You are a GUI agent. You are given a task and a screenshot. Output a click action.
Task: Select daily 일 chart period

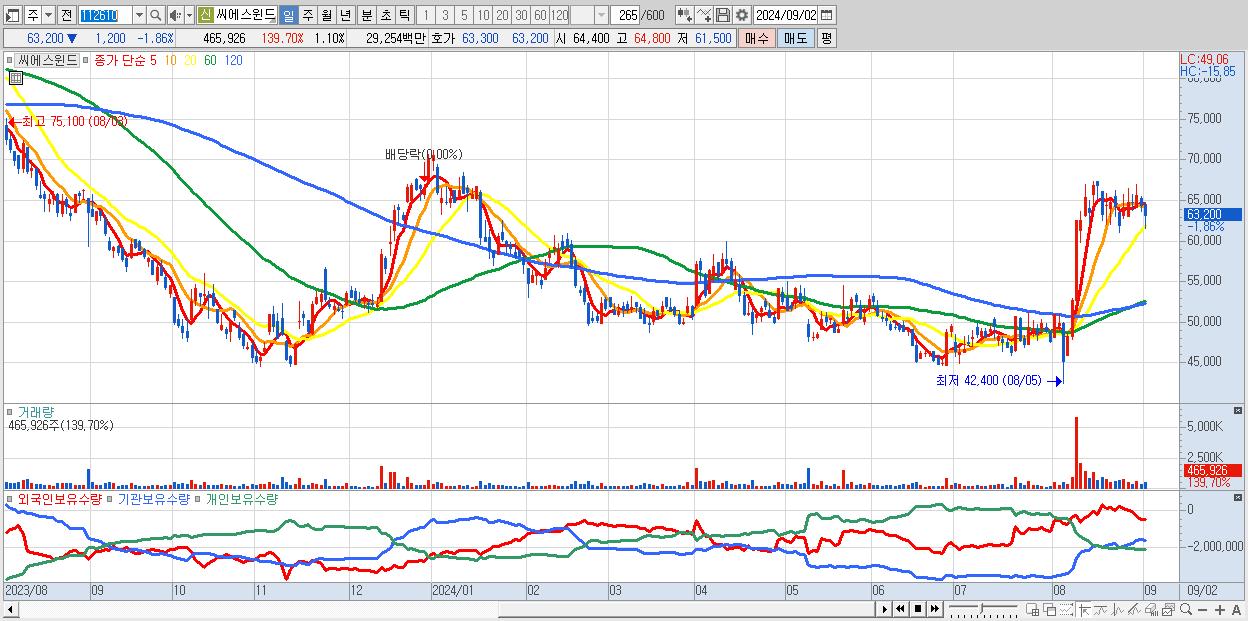click(288, 15)
